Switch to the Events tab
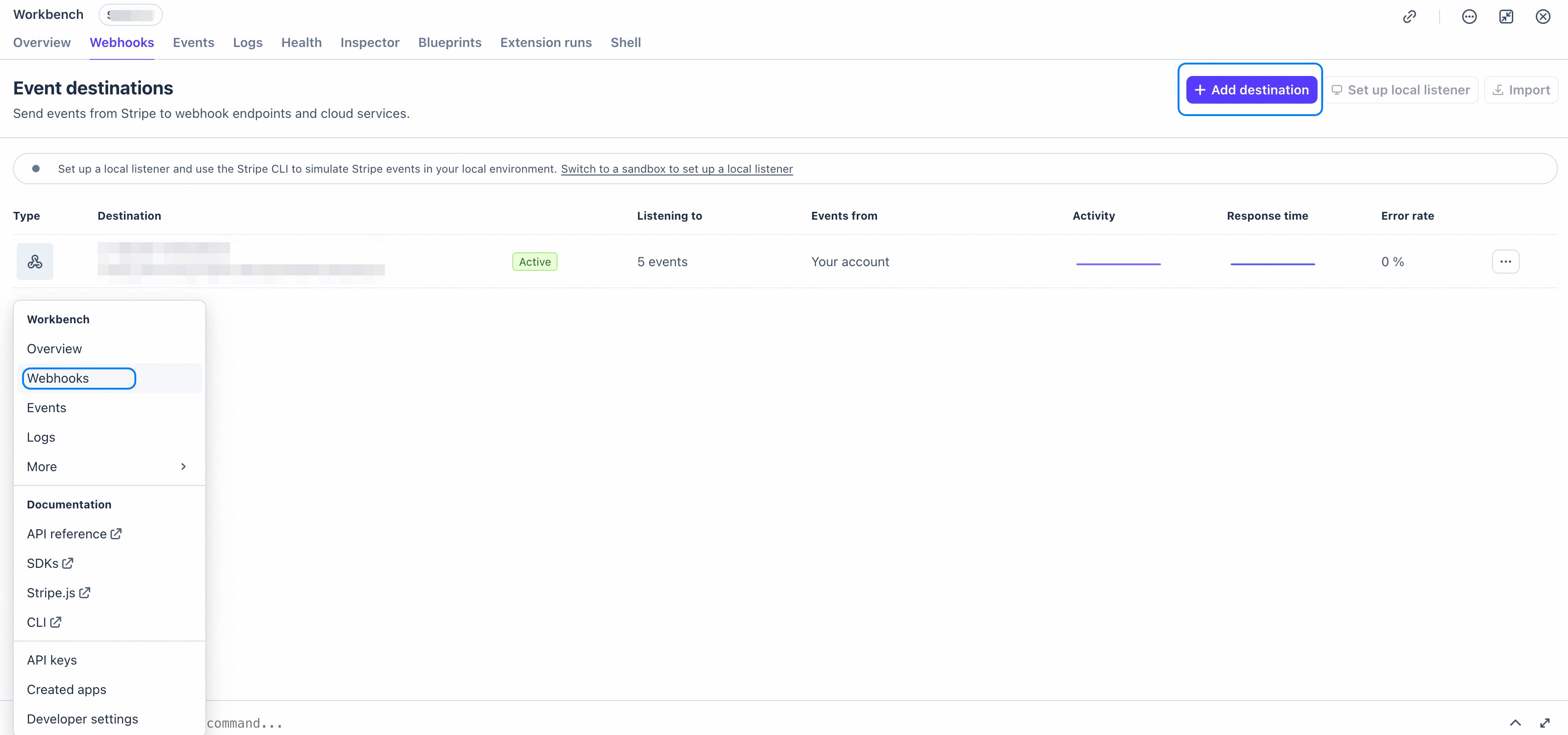Image resolution: width=1568 pixels, height=735 pixels. pyautogui.click(x=193, y=43)
